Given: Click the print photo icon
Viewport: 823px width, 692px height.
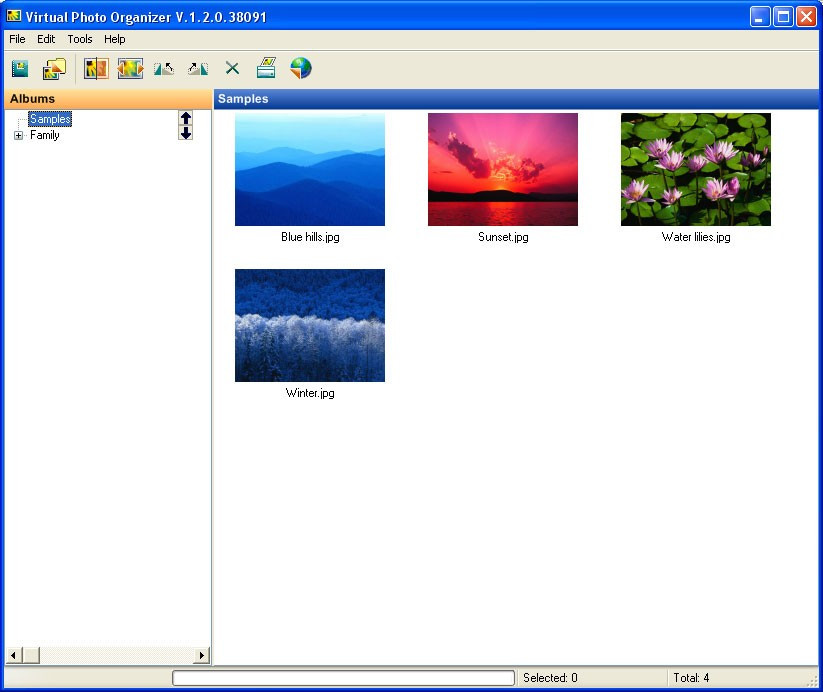Looking at the screenshot, I should pos(266,68).
